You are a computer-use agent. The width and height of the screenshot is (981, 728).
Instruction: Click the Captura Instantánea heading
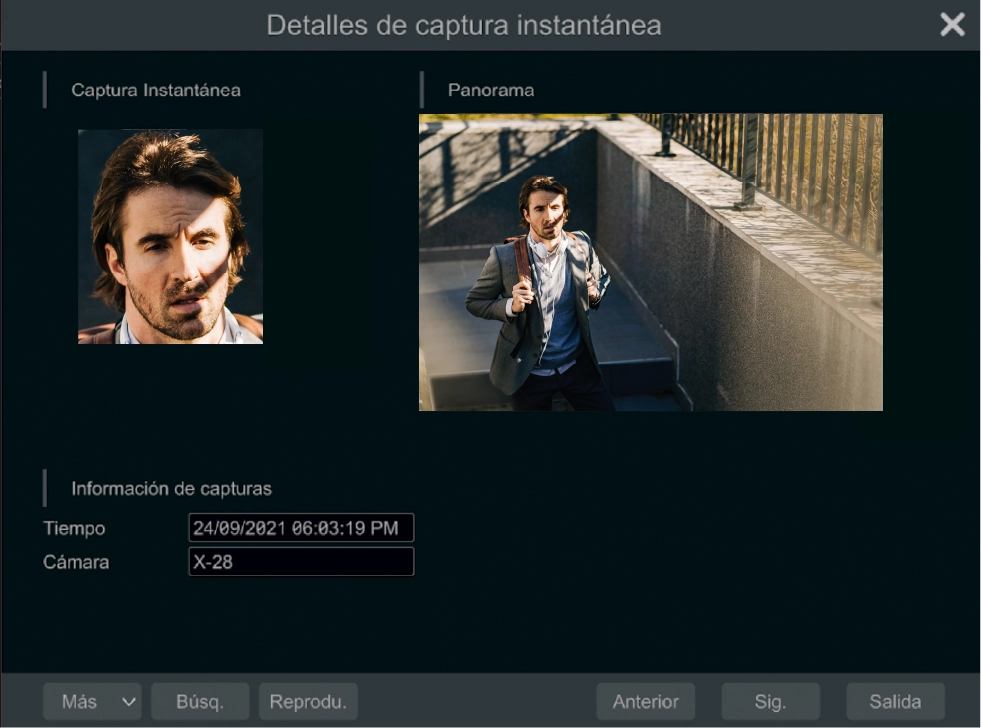[x=156, y=90]
